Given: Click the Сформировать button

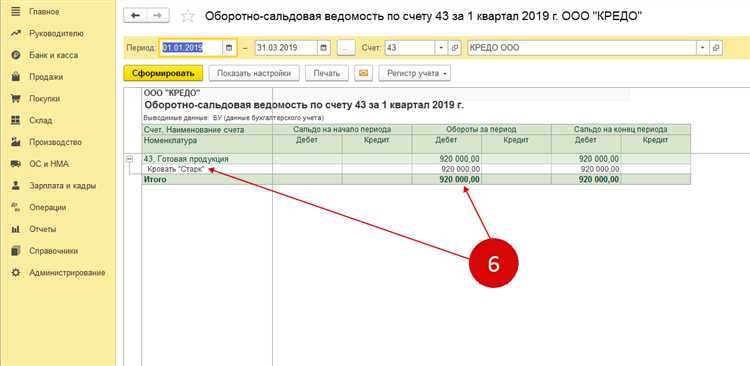Looking at the screenshot, I should (163, 73).
